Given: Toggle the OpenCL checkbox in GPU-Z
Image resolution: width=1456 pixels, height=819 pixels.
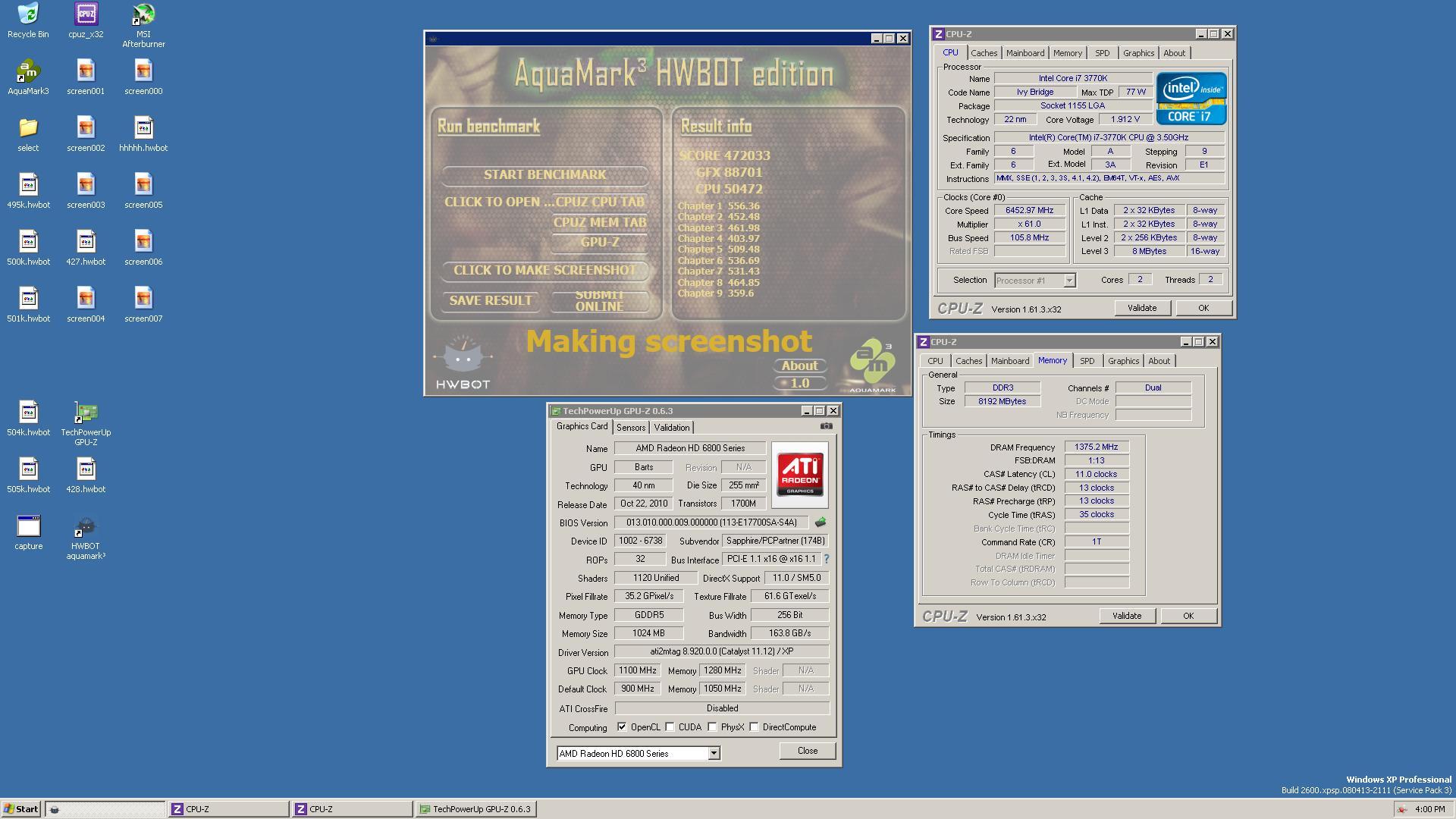Looking at the screenshot, I should (622, 727).
